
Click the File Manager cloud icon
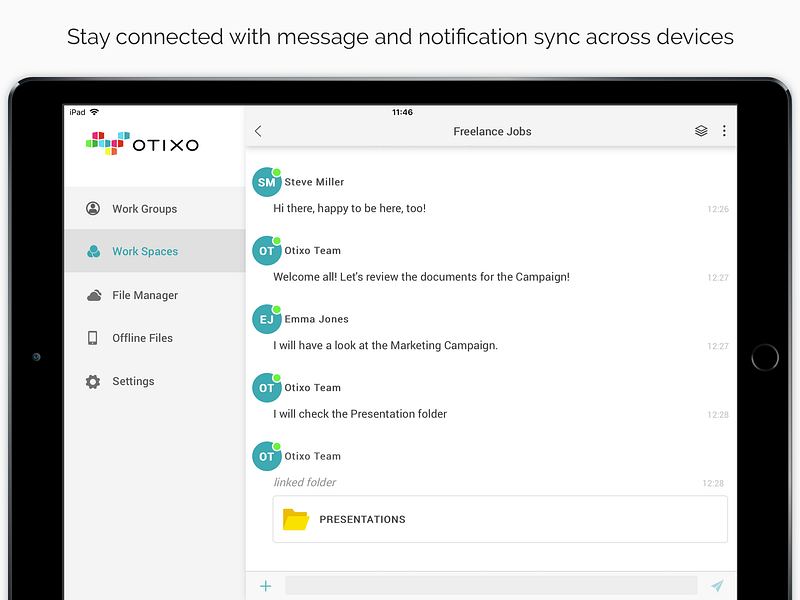click(94, 295)
